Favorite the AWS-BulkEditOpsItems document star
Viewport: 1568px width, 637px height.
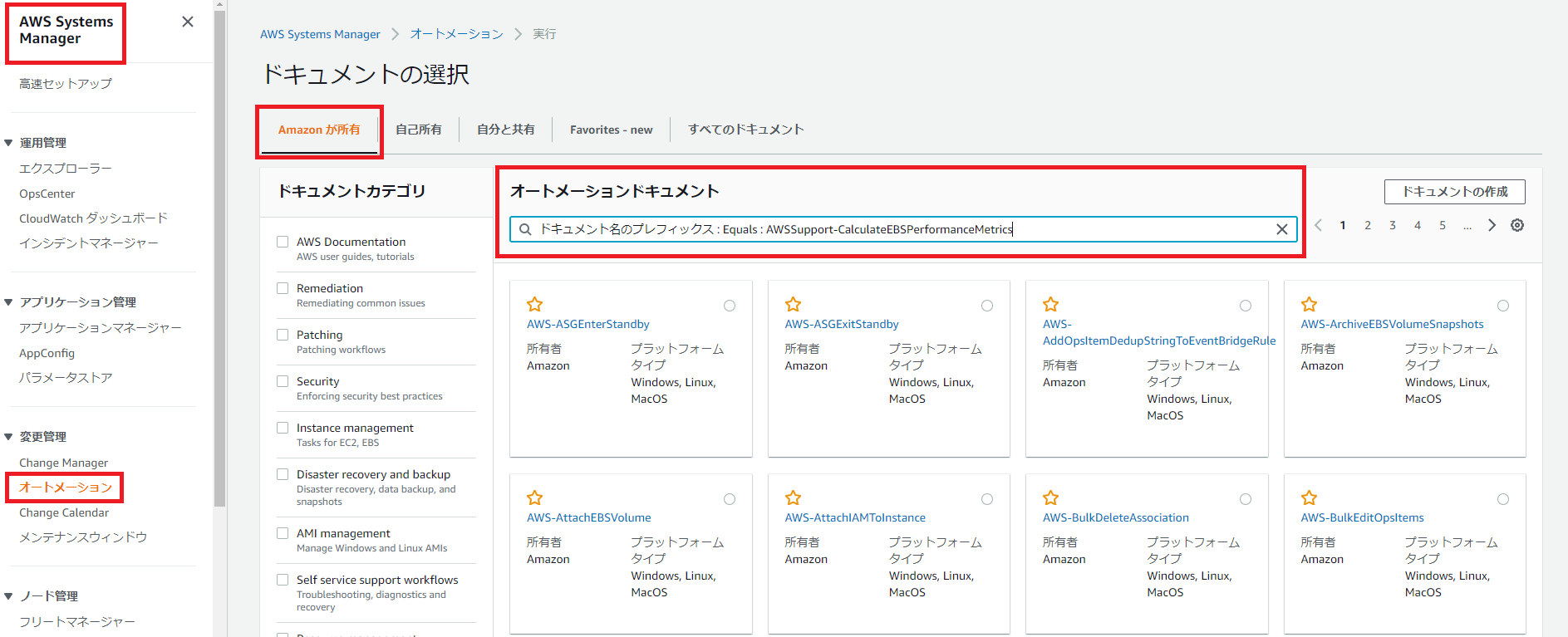click(1309, 498)
